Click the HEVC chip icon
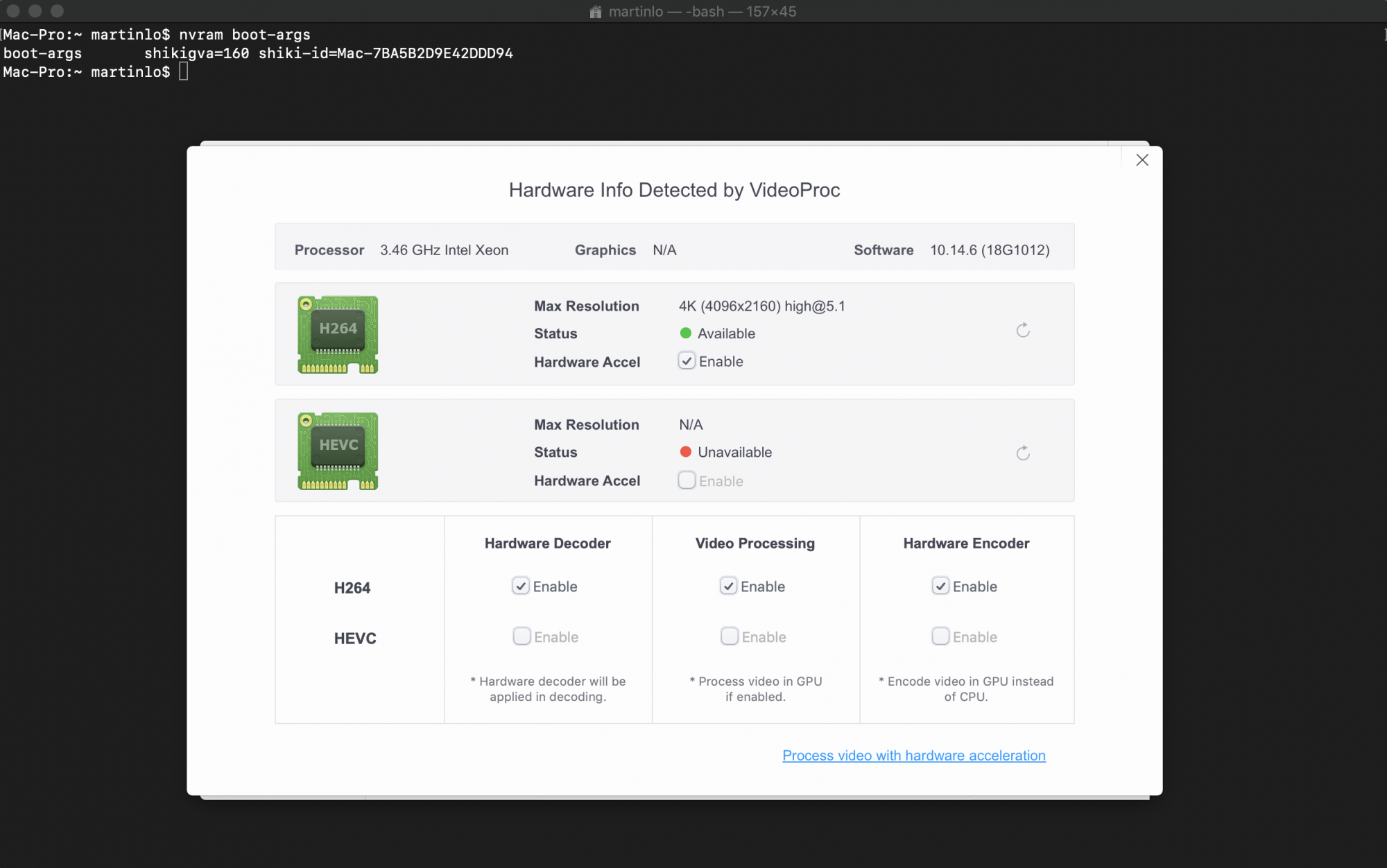 [x=338, y=451]
